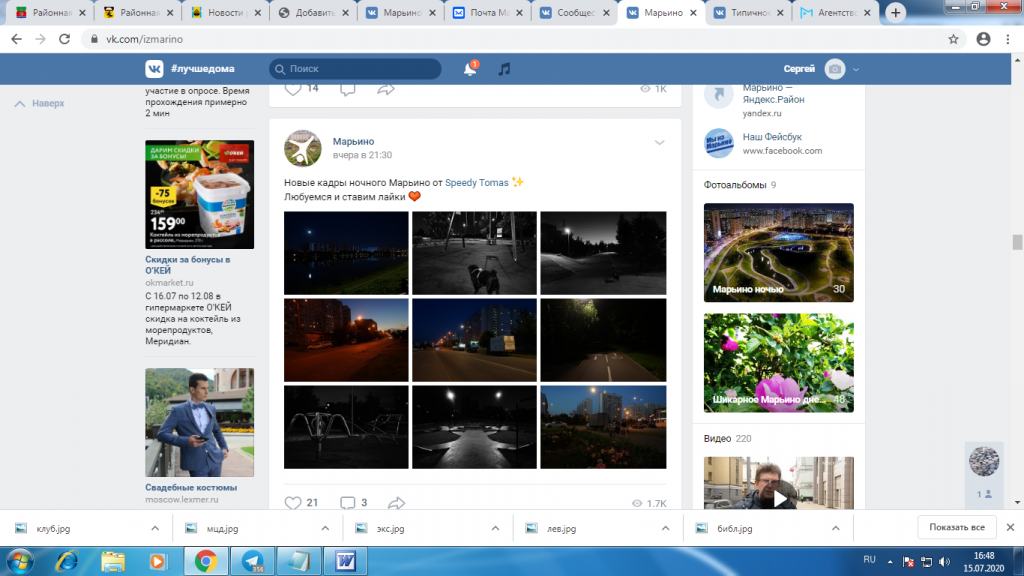Bookmark this page with star icon
Viewport: 1024px width, 576px height.
(953, 39)
